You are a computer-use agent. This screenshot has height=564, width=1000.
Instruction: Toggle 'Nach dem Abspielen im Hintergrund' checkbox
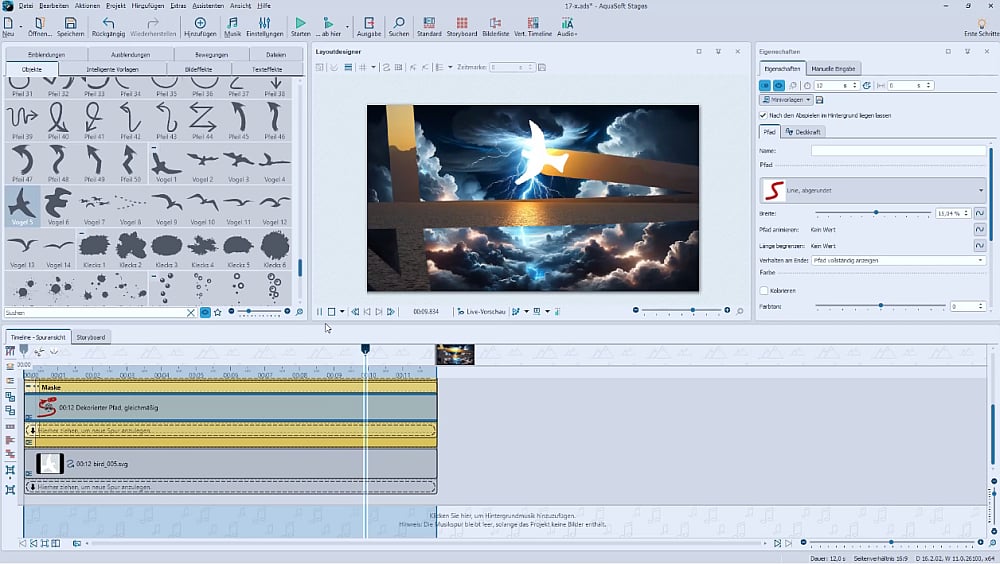[x=764, y=115]
